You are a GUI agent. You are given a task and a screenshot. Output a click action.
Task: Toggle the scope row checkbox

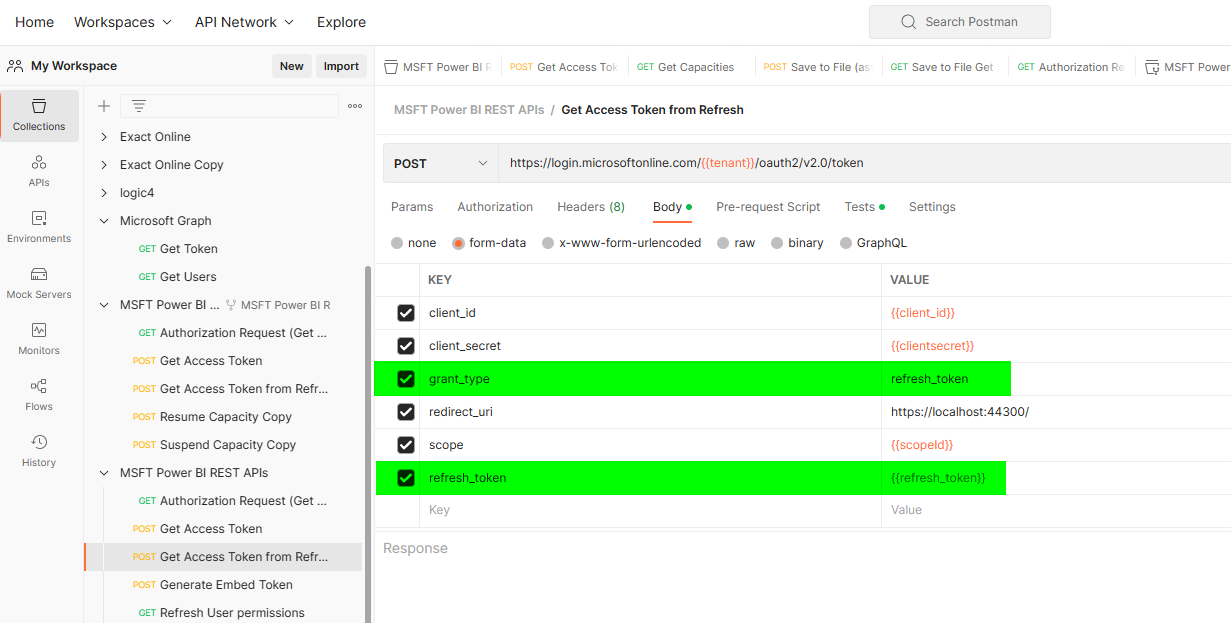[x=406, y=445]
